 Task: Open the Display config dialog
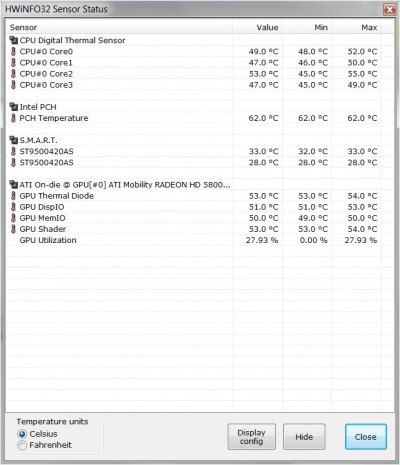pyautogui.click(x=252, y=437)
